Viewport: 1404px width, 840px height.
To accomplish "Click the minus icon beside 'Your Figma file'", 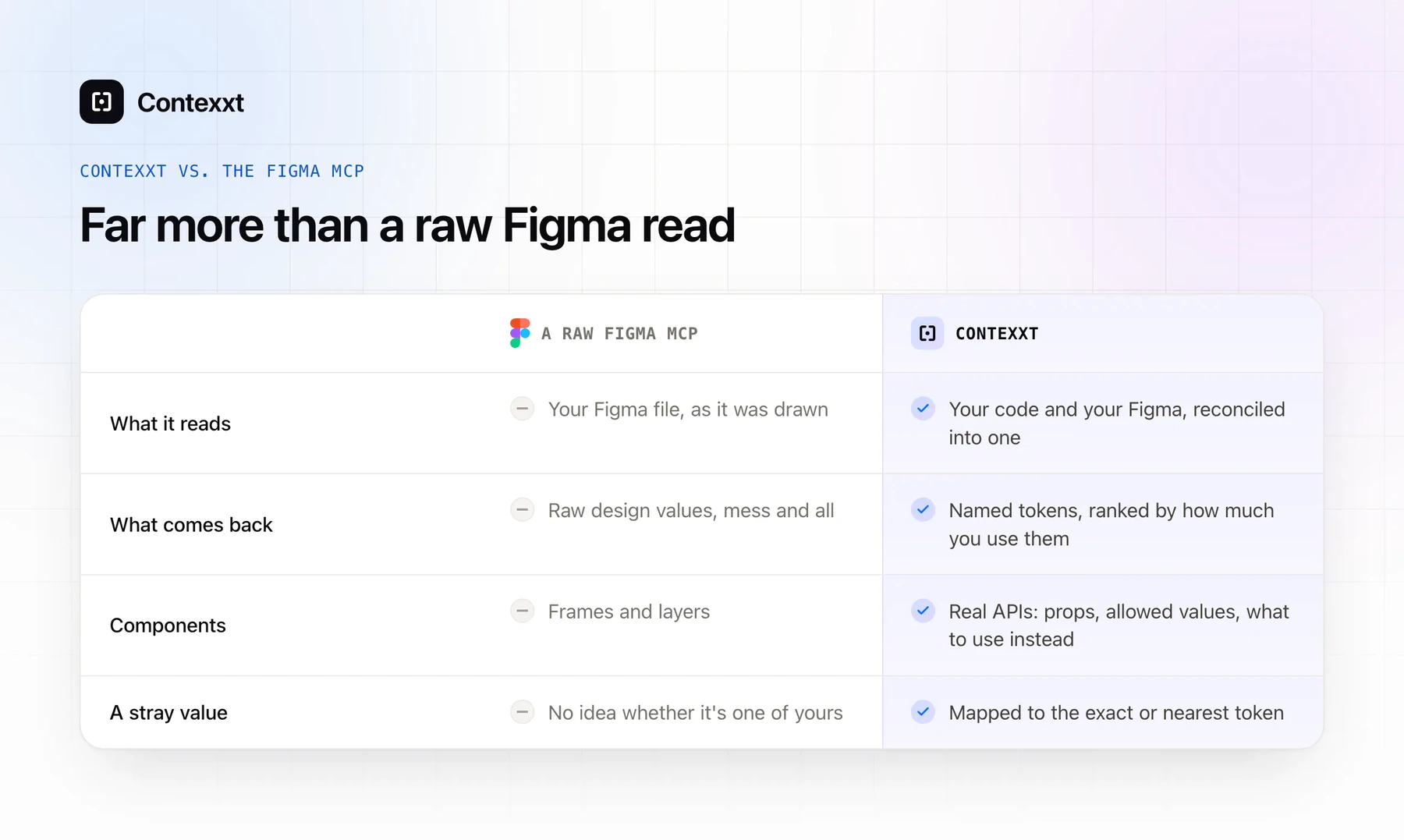I will click(x=522, y=408).
